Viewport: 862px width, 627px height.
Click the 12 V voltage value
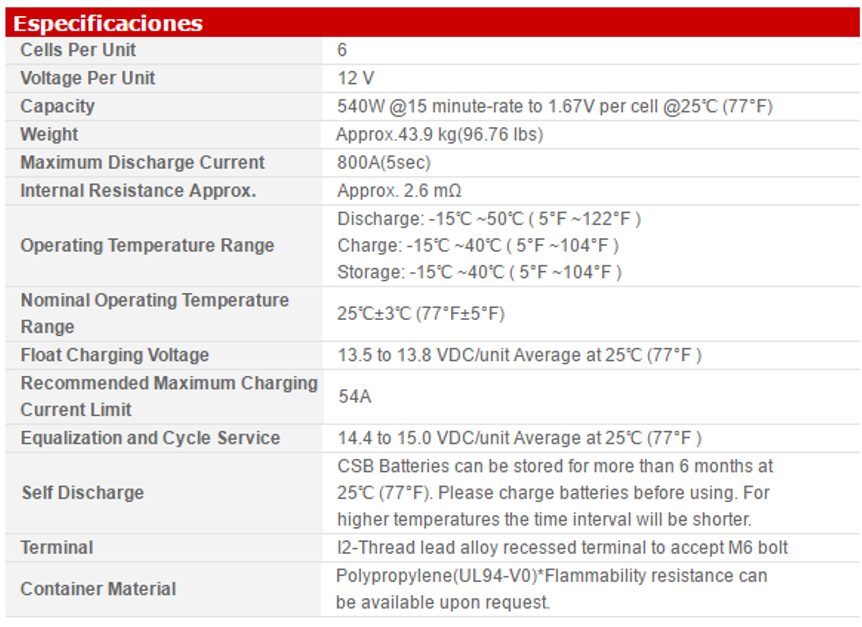coord(356,78)
